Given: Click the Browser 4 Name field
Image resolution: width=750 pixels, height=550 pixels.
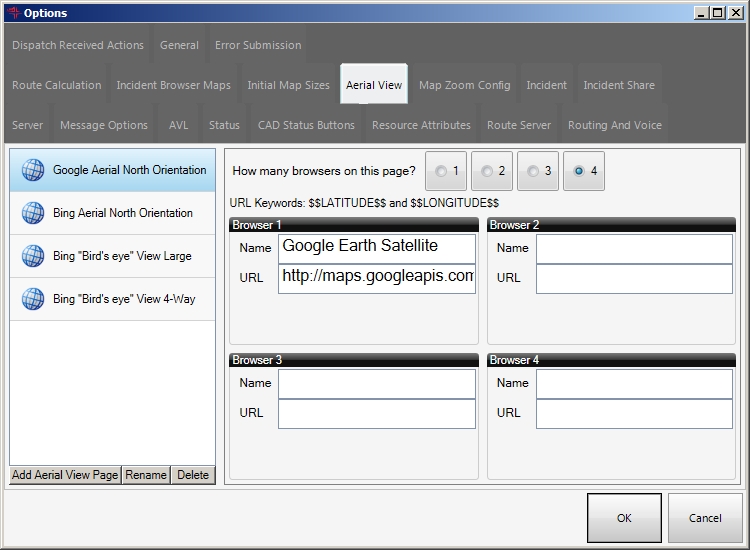Looking at the screenshot, I should pyautogui.click(x=634, y=384).
